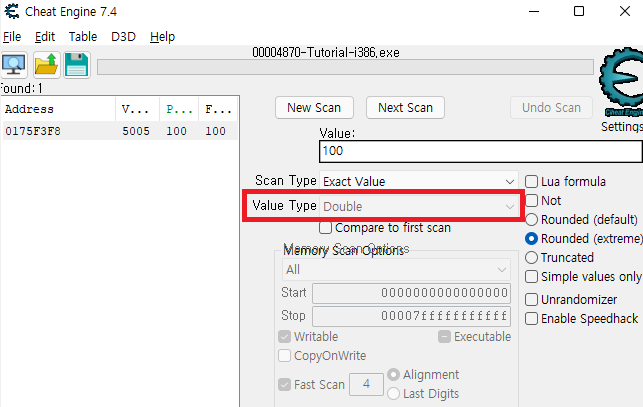The image size is (643, 407).
Task: Click the Settings label under logo
Action: [x=622, y=127]
